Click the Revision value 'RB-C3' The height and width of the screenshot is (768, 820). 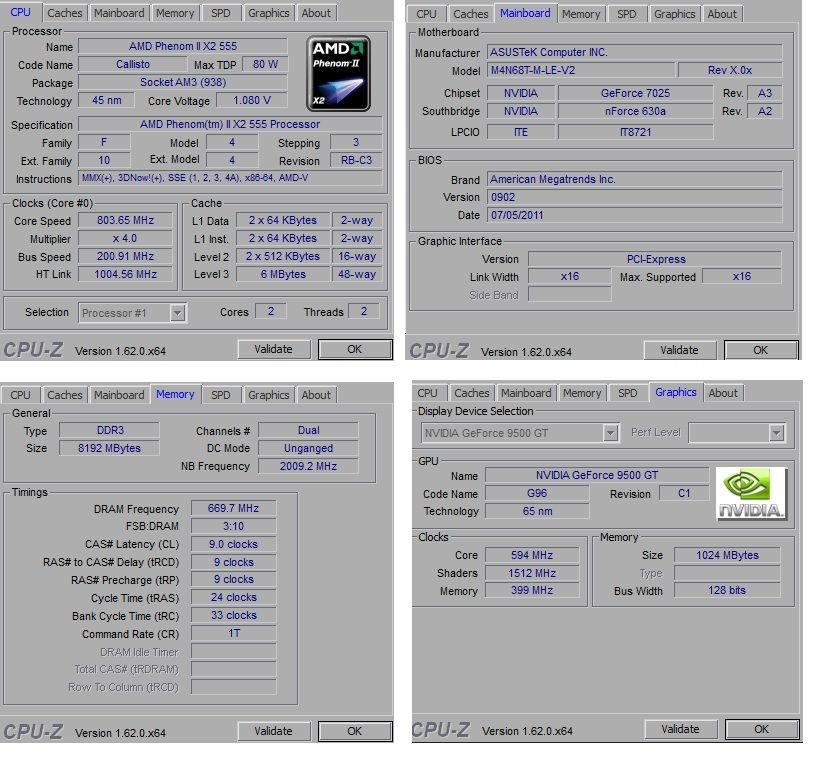click(356, 161)
